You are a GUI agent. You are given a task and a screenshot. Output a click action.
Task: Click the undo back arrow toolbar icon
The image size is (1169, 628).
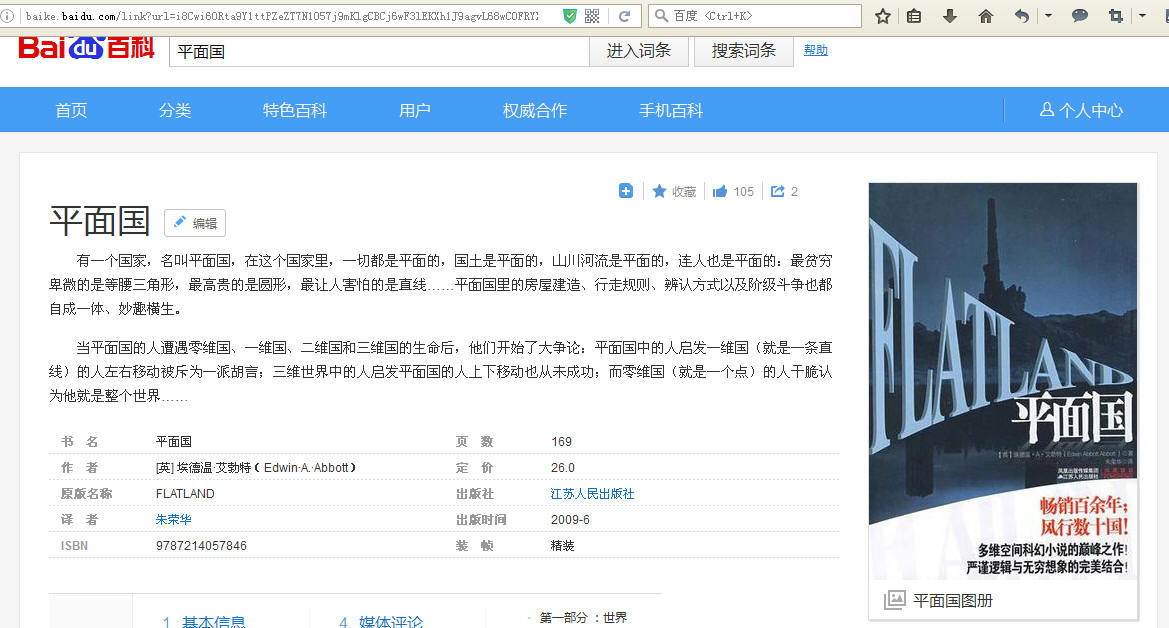[x=1021, y=16]
